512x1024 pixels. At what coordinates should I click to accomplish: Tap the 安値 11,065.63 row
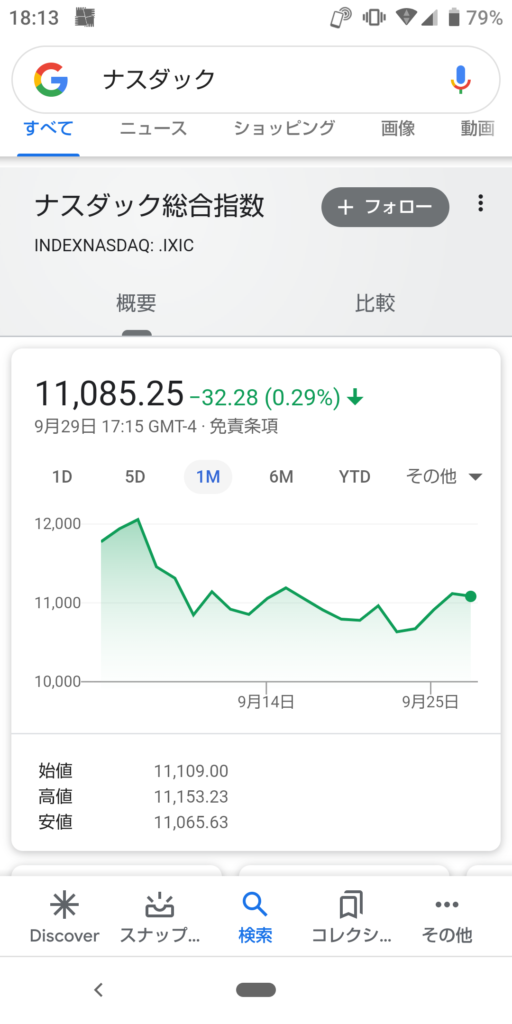134,822
